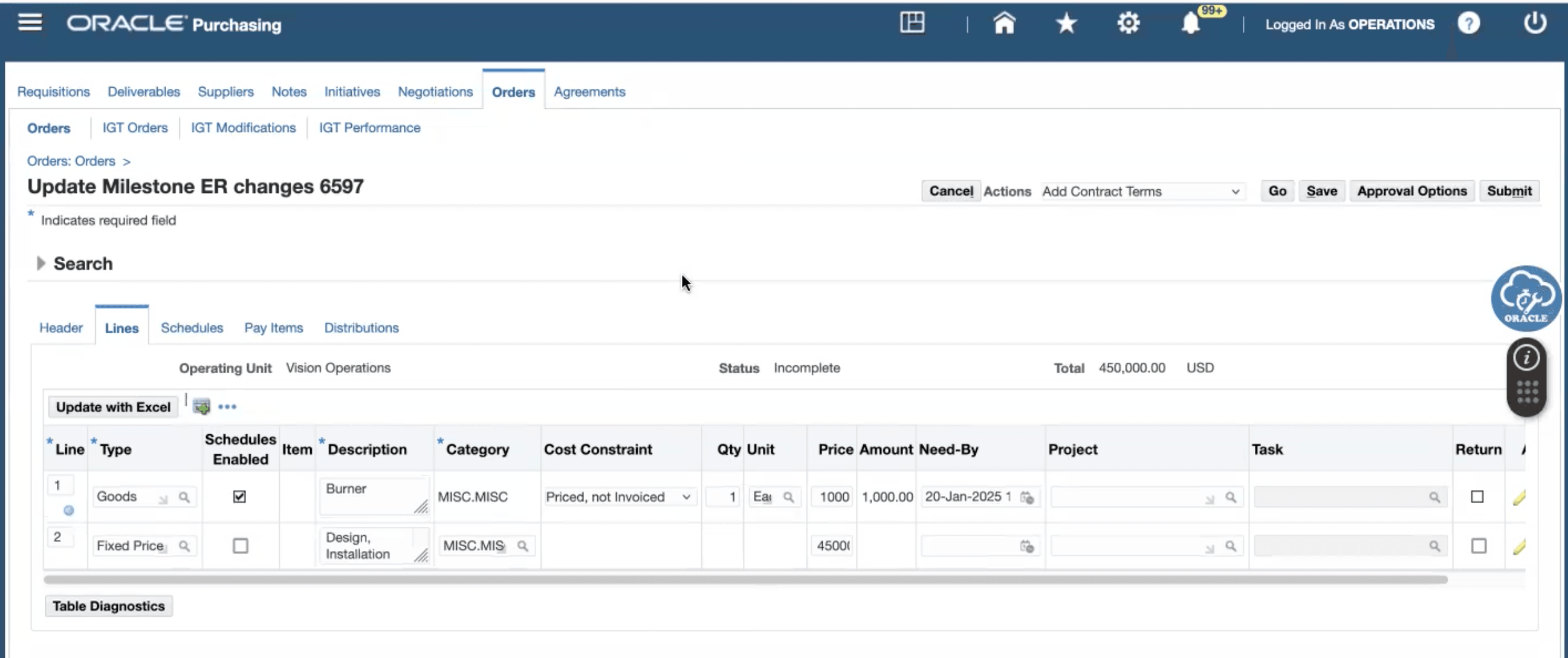The width and height of the screenshot is (1568, 658).
Task: Click the export to Excel icon
Action: coord(201,406)
